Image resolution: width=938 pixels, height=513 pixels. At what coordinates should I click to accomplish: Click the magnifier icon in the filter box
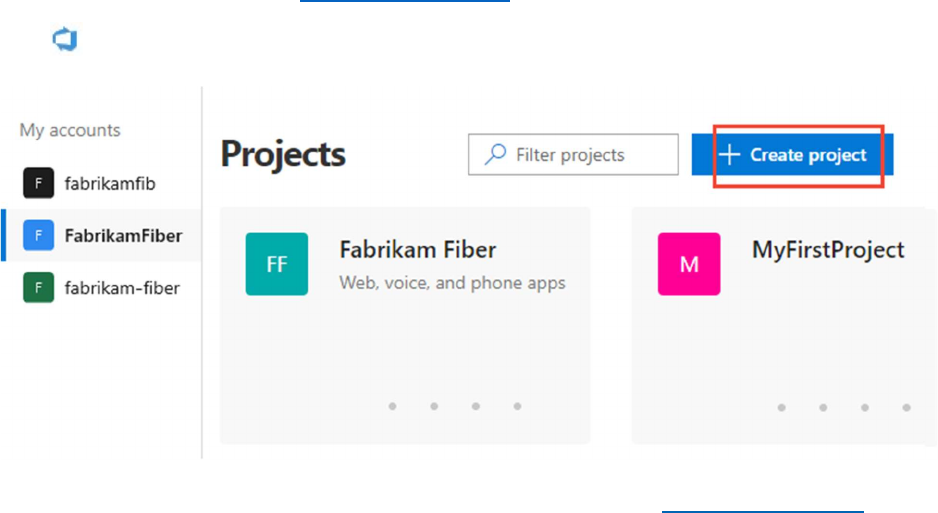(494, 155)
